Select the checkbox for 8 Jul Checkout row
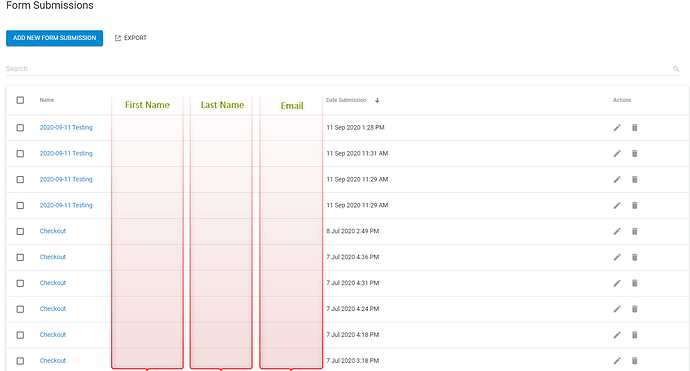Screen dimensions: 690x371 click(20, 231)
